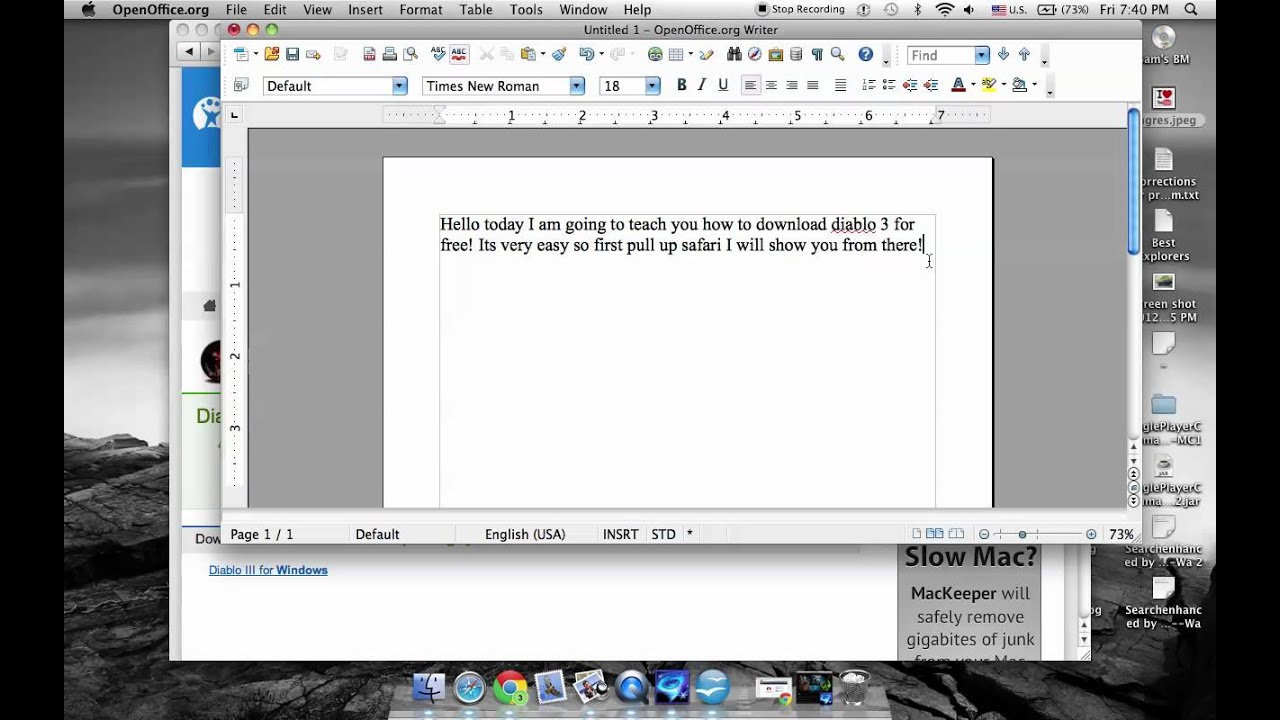Toggle numbered list
This screenshot has width=1280, height=720.
pyautogui.click(x=868, y=85)
